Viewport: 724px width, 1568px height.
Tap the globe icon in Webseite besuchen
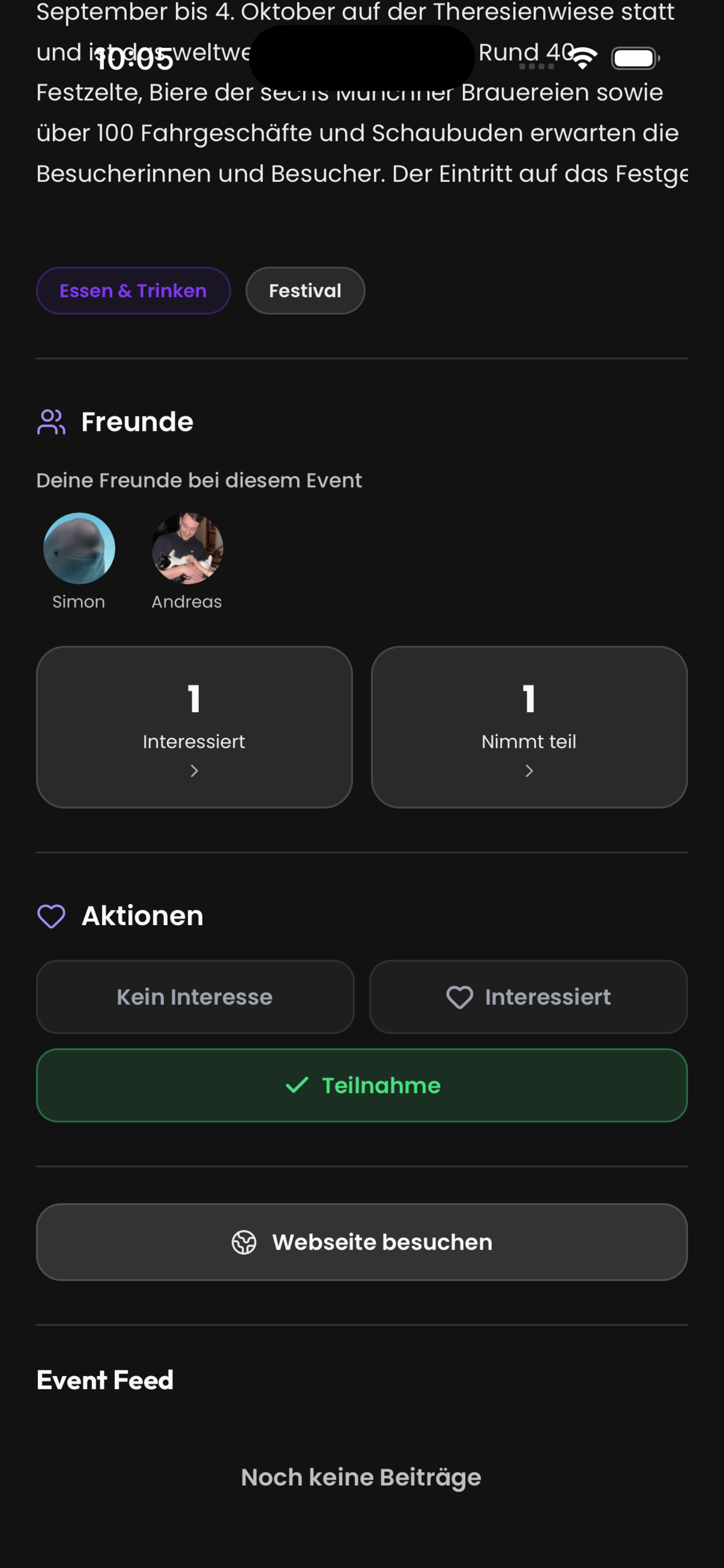click(244, 1242)
